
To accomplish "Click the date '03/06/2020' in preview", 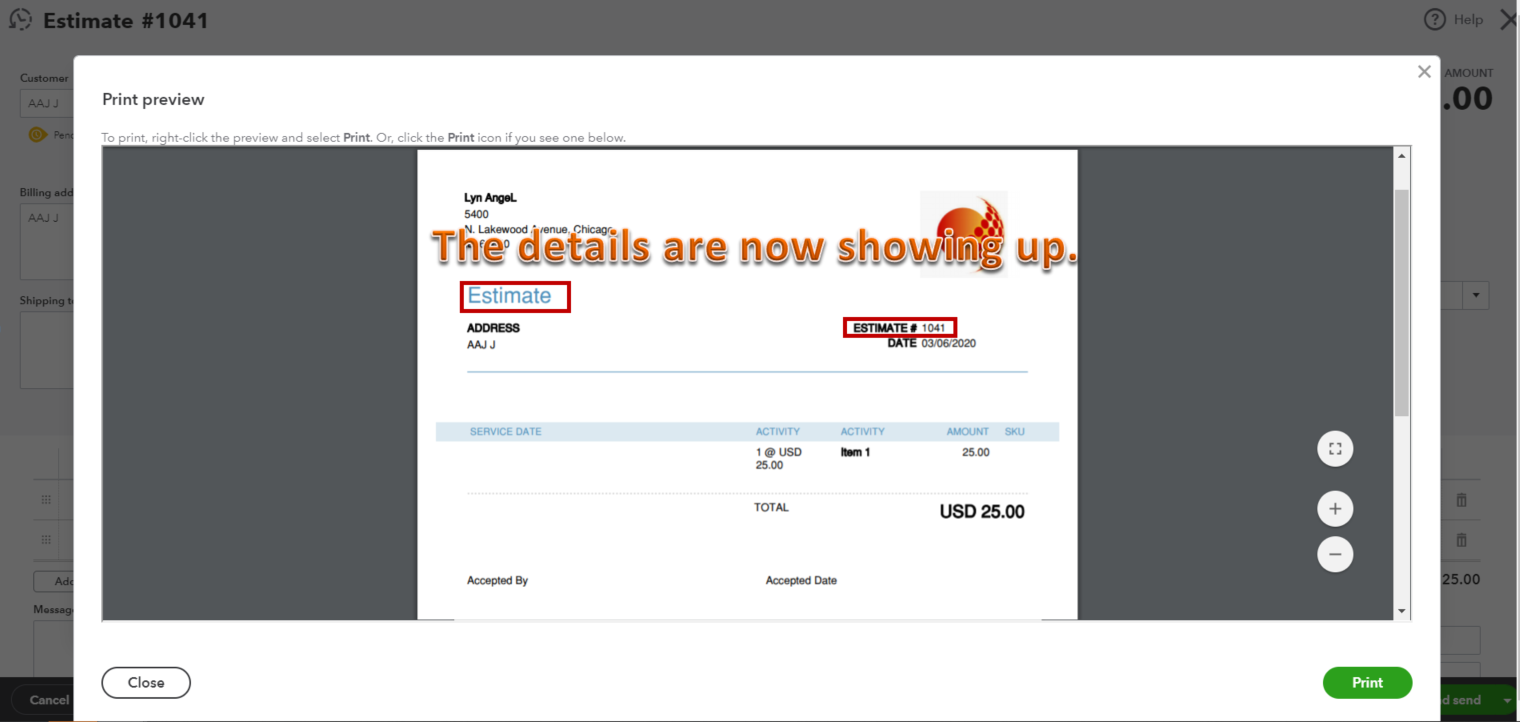I will pyautogui.click(x=949, y=343).
